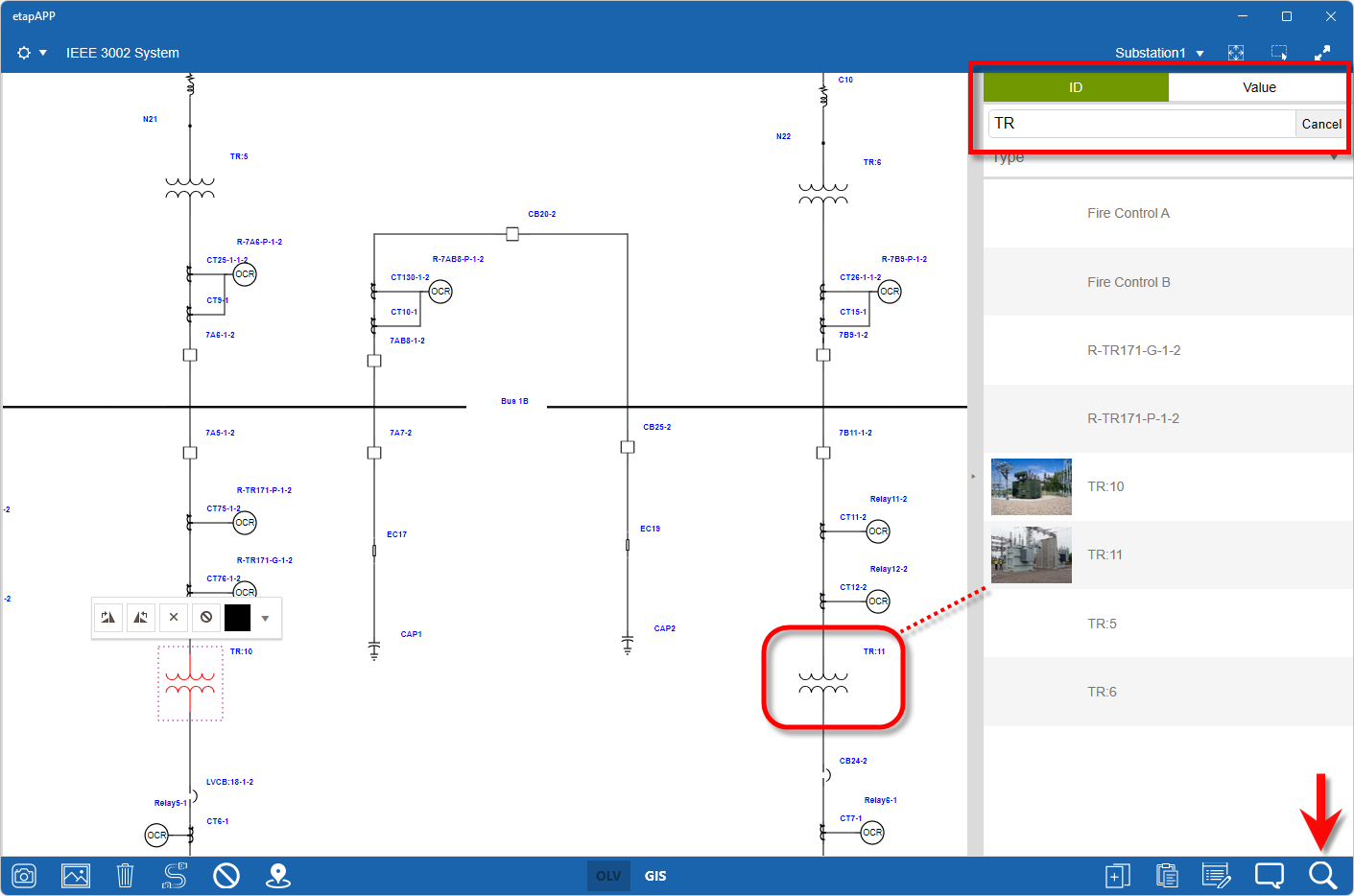
Task: Click the CB25-2 breaker square
Action: [628, 447]
